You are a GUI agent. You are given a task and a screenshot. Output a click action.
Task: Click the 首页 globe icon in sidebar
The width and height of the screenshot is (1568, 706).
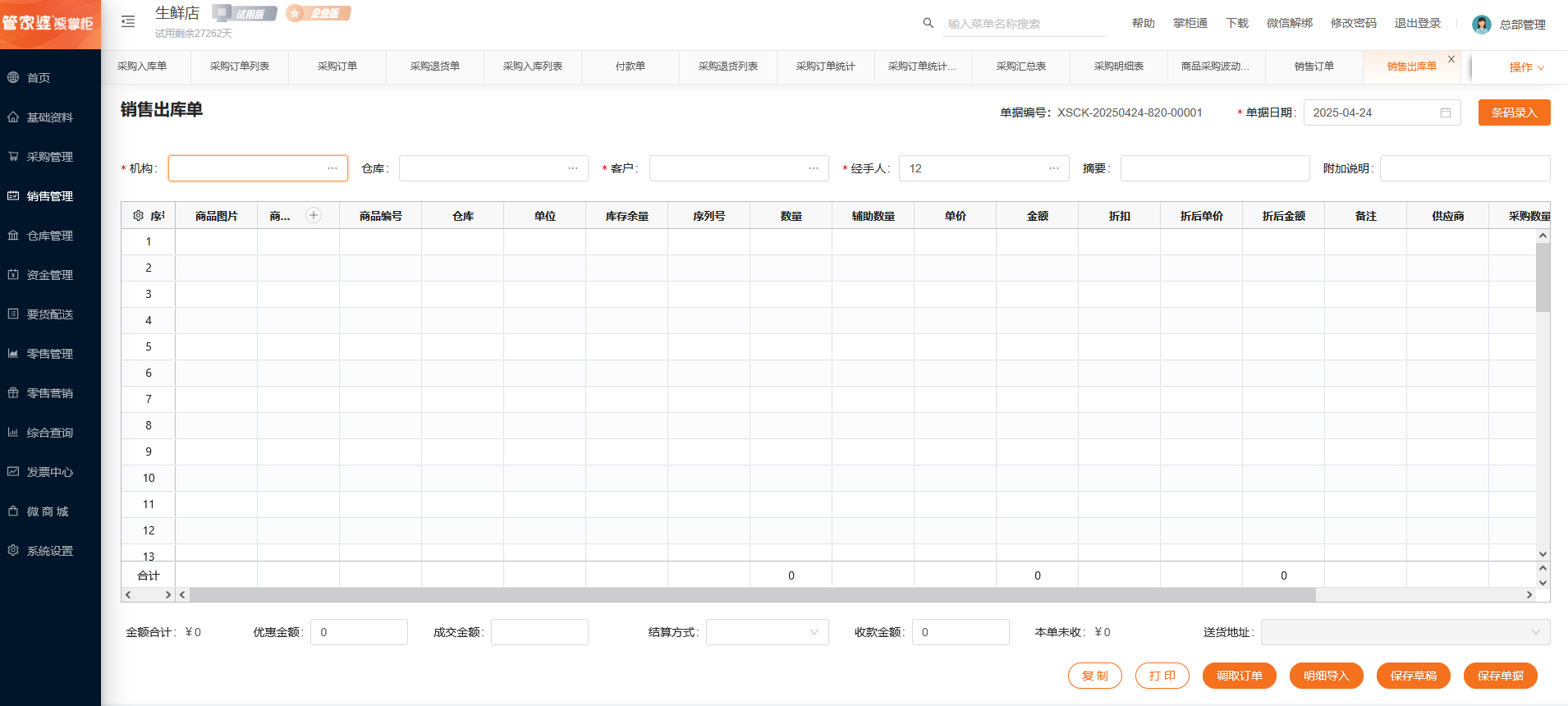(13, 77)
